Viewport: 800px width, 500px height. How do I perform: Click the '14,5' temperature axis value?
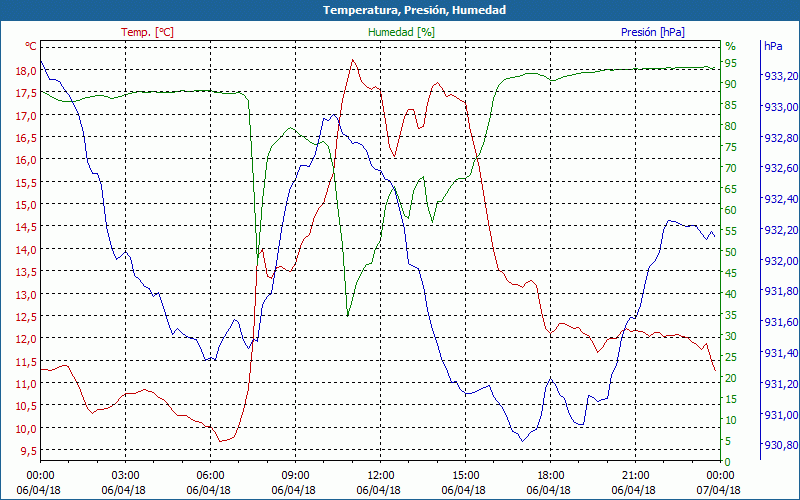pyautogui.click(x=27, y=227)
